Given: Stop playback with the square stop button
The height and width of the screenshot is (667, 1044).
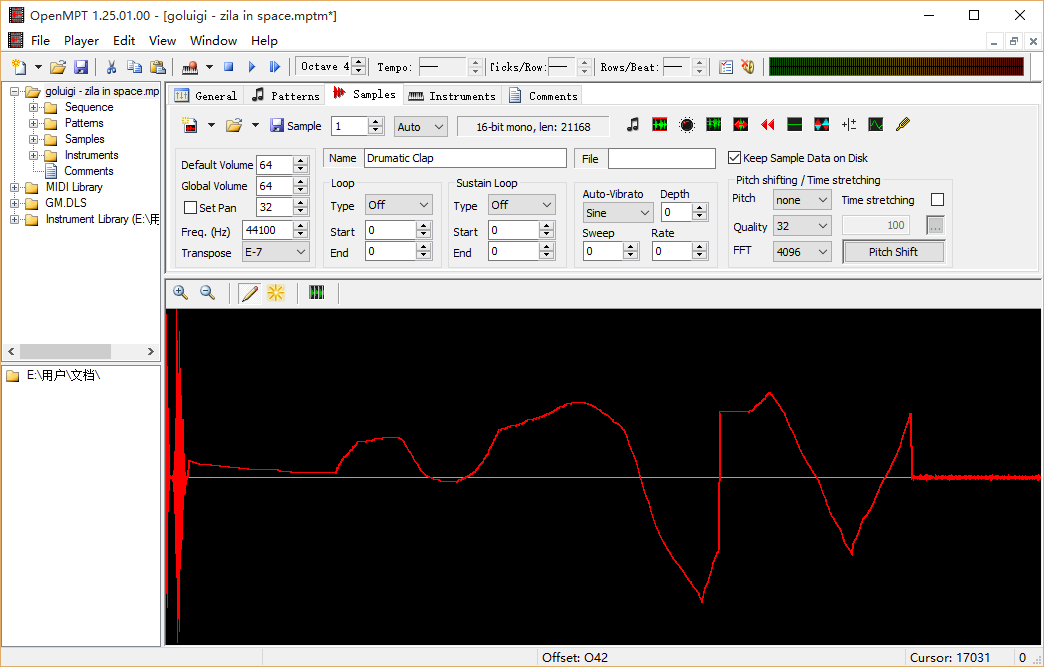Looking at the screenshot, I should (228, 67).
